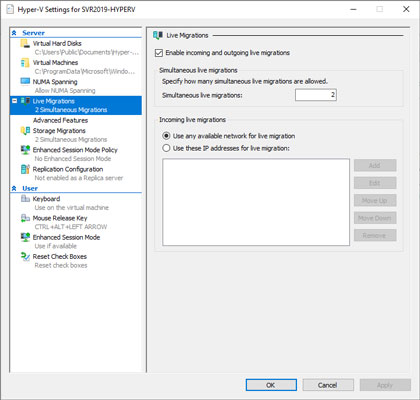The width and height of the screenshot is (420, 400).
Task: Select user Enhanced Session Mode setting
Action: (x=66, y=237)
